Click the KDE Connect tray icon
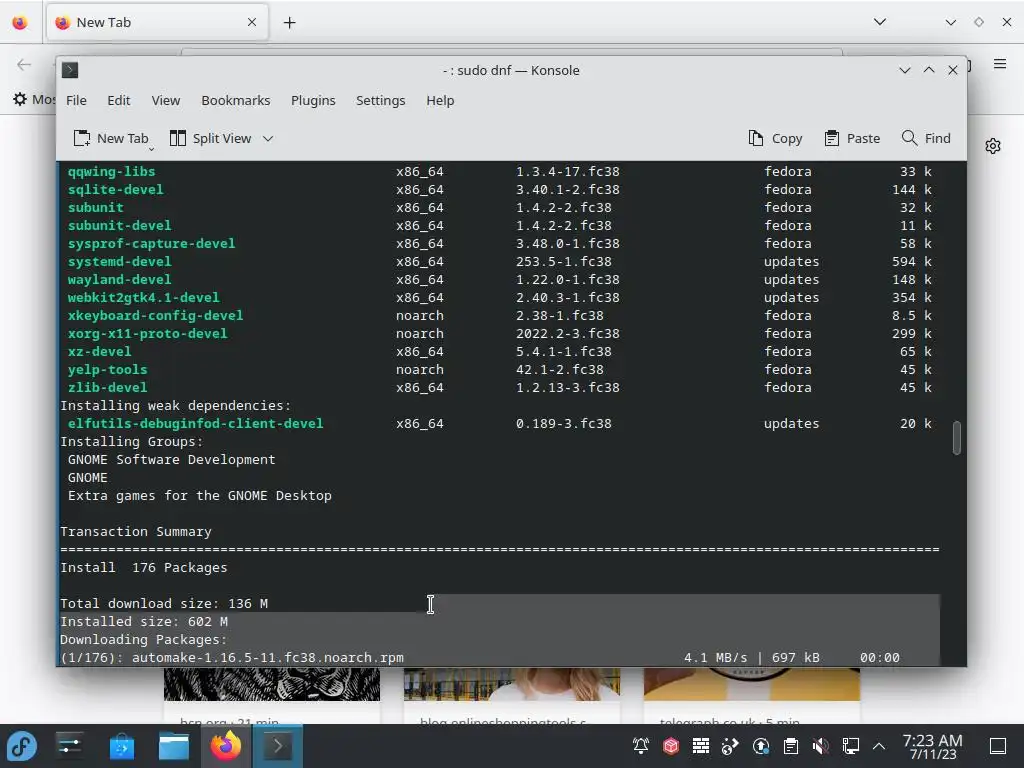1024x768 pixels. click(x=730, y=746)
